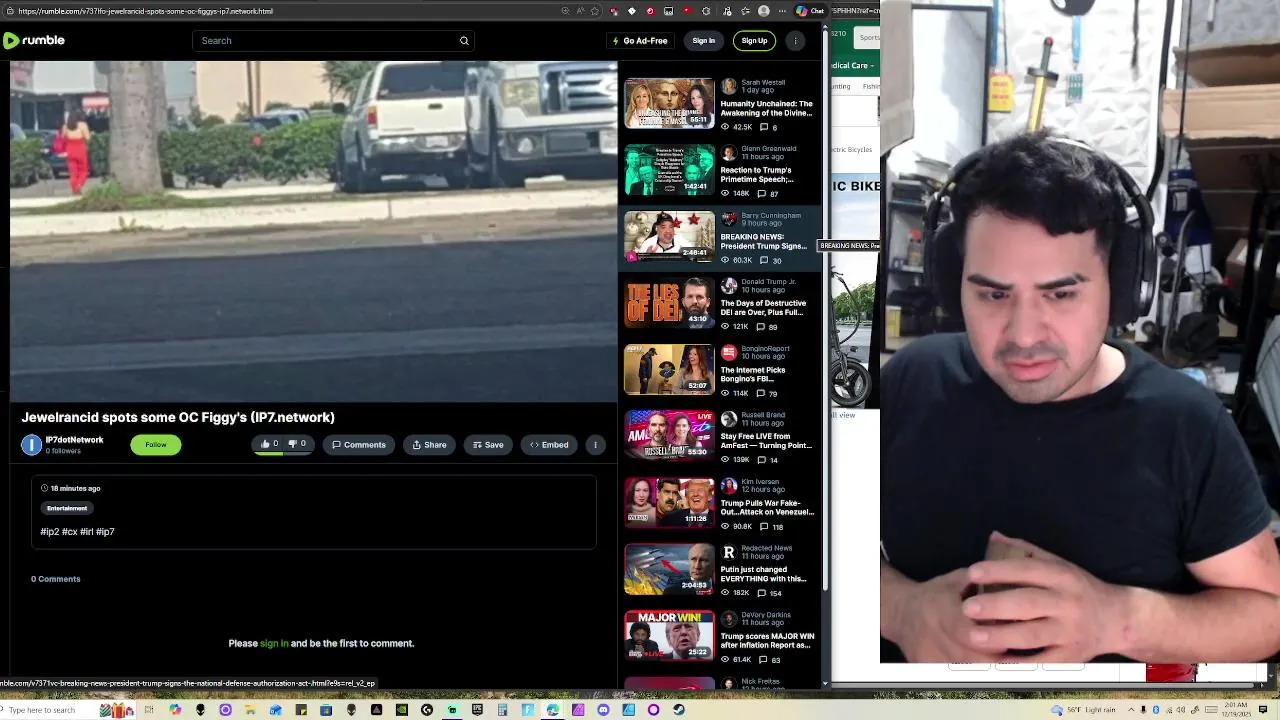Click the Embed button under video
This screenshot has height=720, width=1280.
click(549, 445)
